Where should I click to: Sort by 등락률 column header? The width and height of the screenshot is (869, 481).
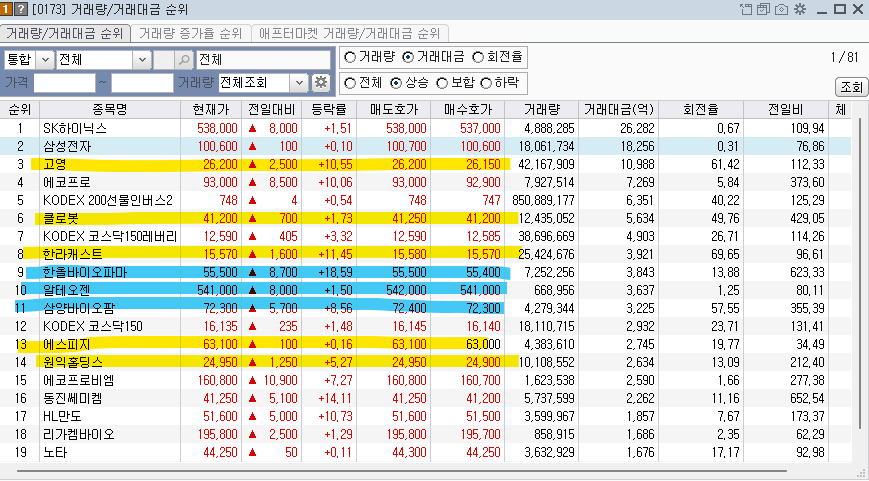329,110
